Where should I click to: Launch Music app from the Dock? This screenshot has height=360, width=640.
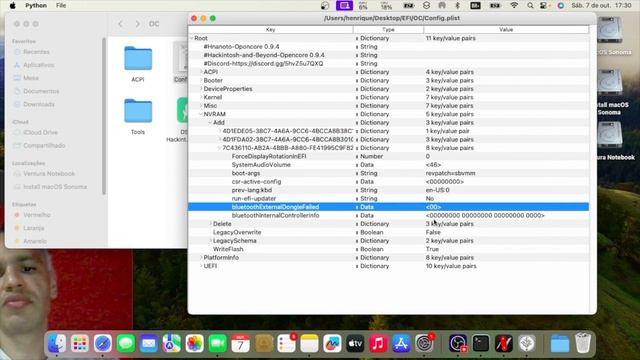pos(378,343)
